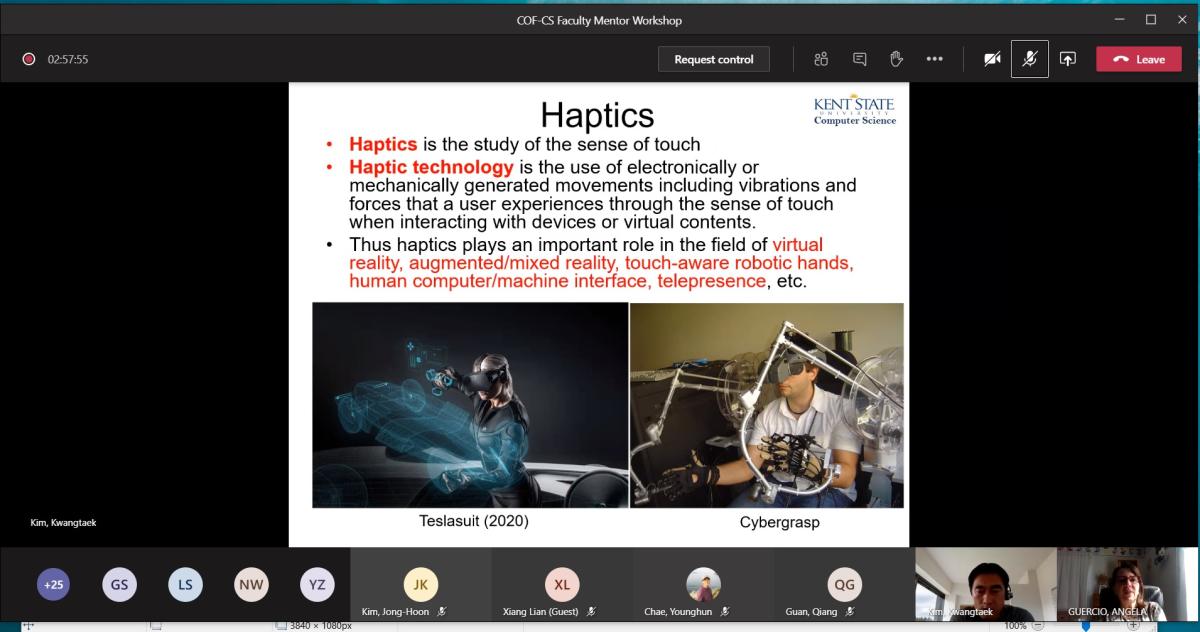1200x632 pixels.
Task: Select the LS participant avatar
Action: (185, 585)
